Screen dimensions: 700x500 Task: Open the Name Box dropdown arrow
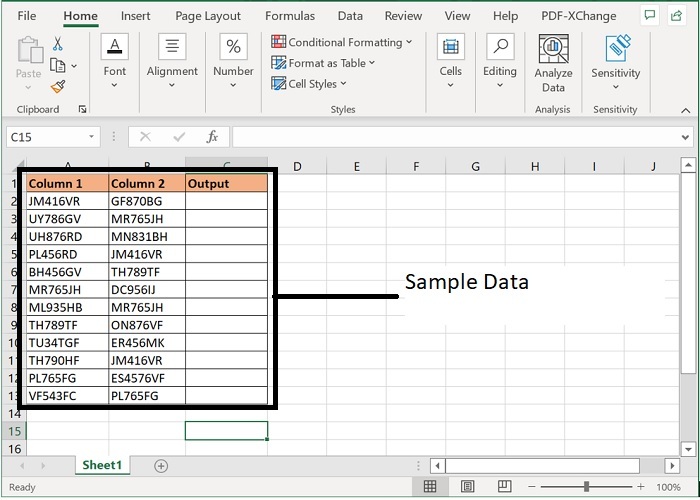coord(91,137)
